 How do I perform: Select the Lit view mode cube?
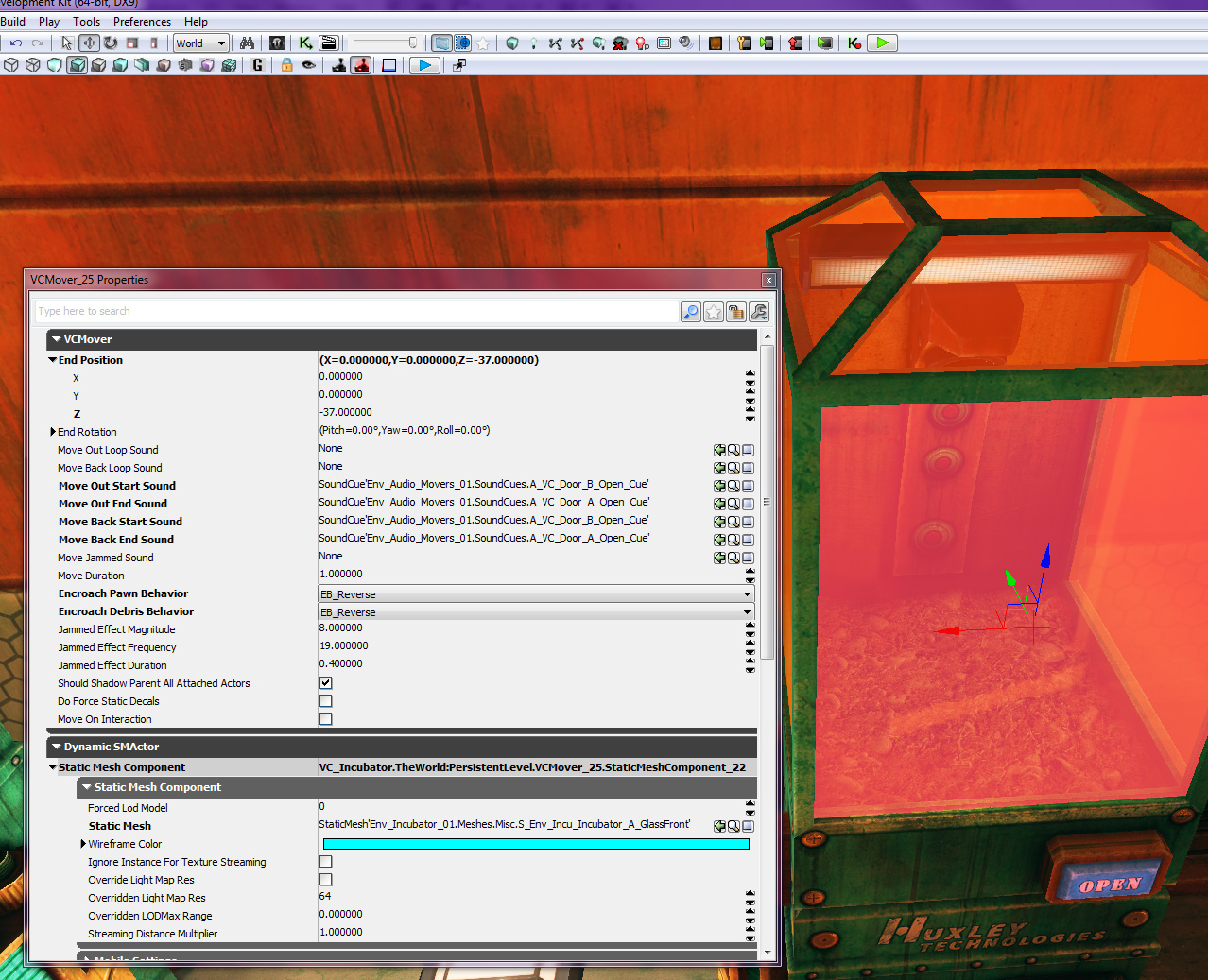[77, 65]
